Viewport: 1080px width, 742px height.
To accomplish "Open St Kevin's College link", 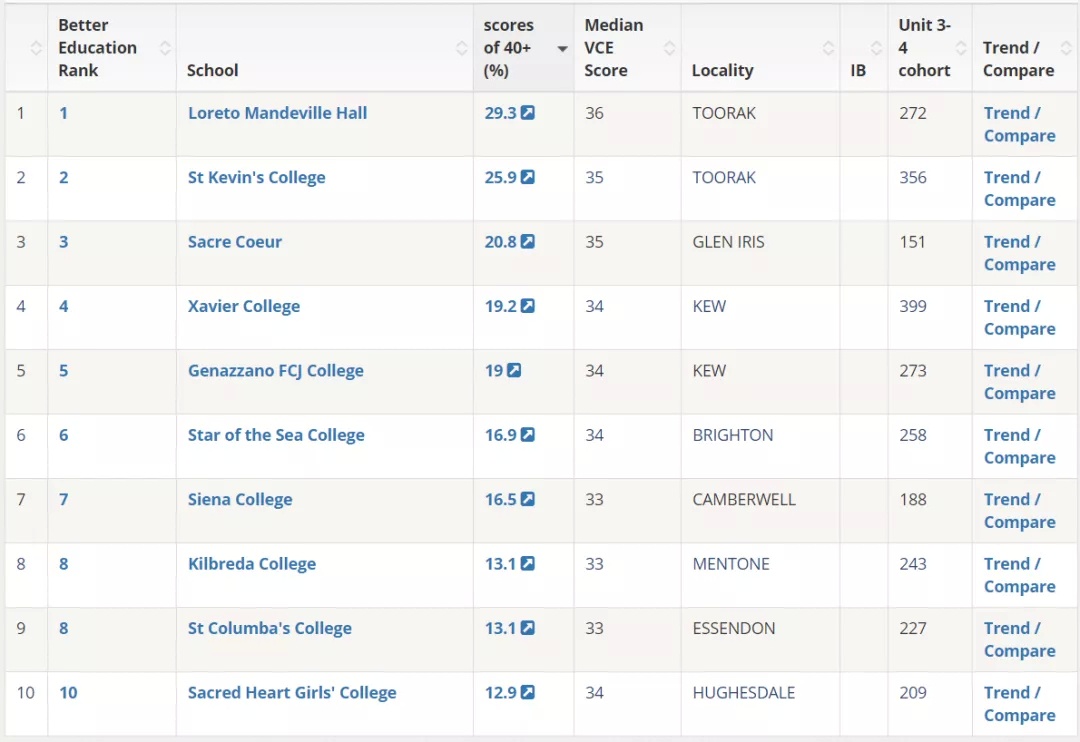I will (x=256, y=178).
